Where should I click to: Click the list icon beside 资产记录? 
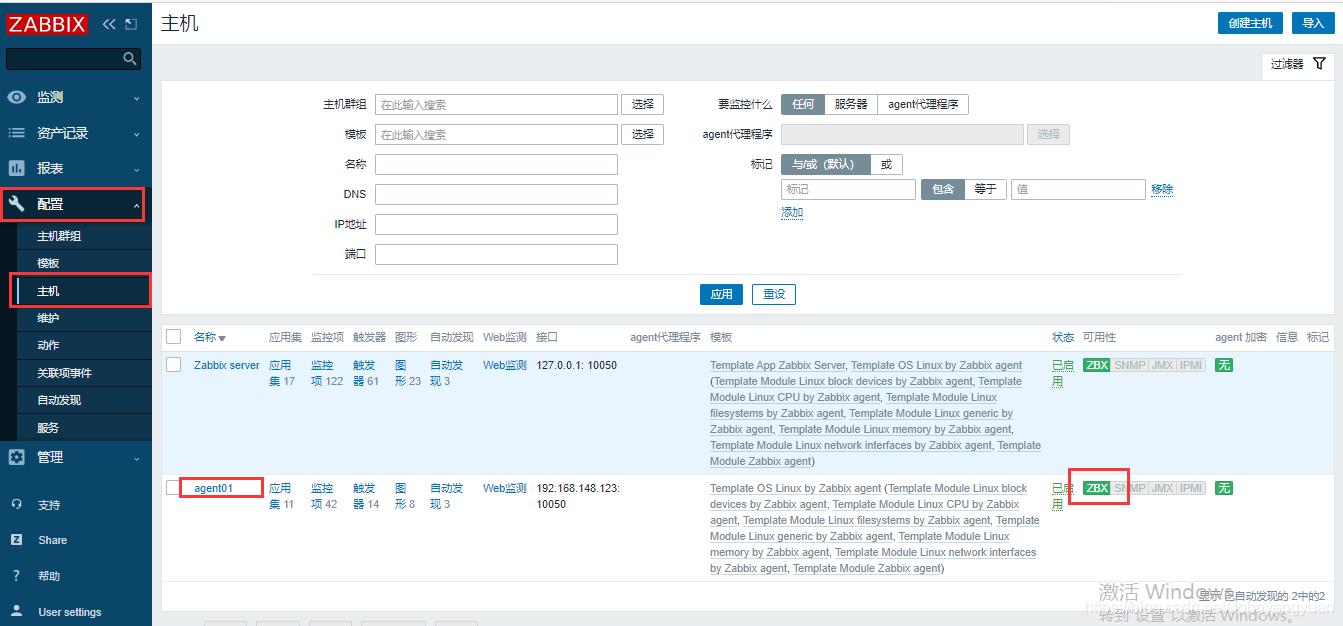tap(16, 133)
